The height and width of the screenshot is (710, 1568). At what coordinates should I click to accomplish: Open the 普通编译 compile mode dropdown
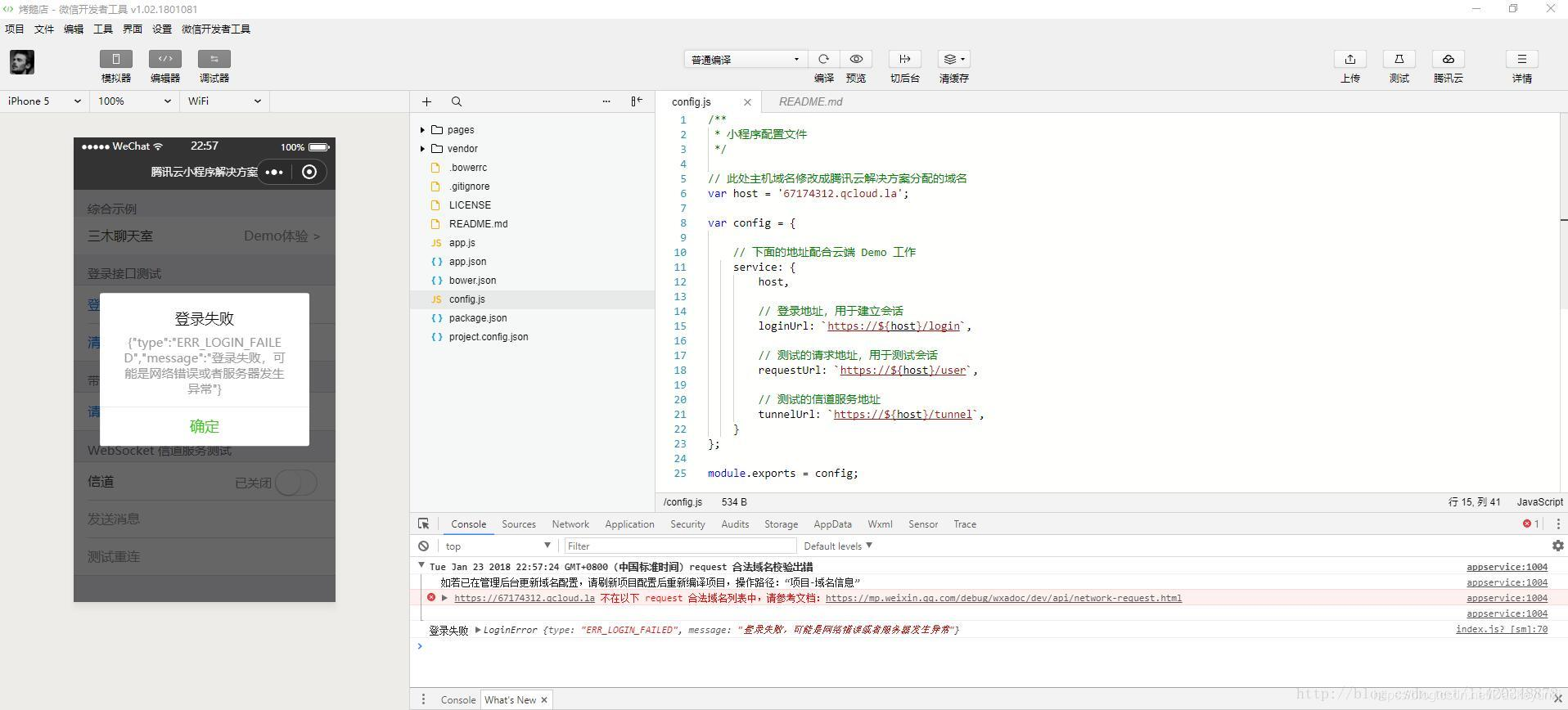coord(746,59)
